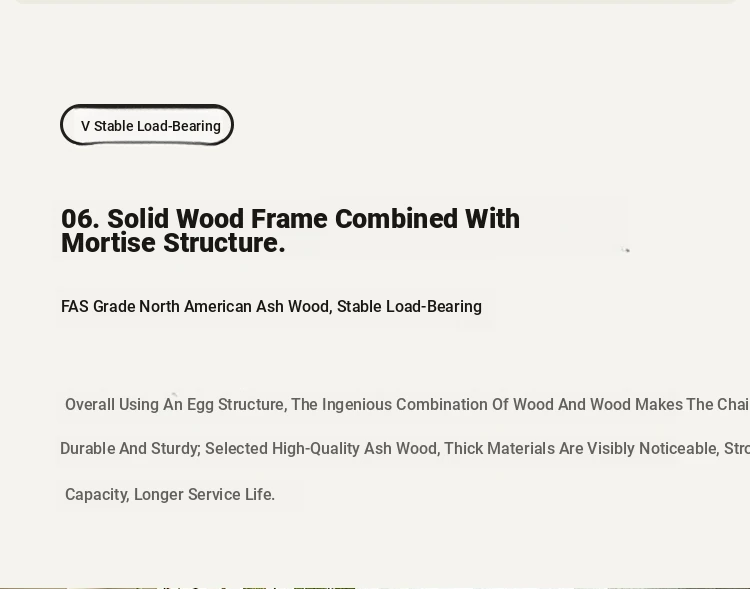Click 'Capacity, Longer Service Life.' line
This screenshot has height=589, width=750.
pos(170,495)
